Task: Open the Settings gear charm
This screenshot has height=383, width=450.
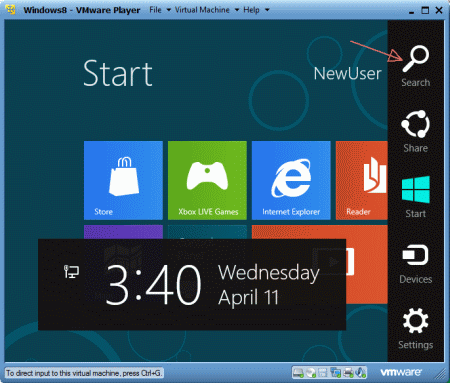Action: click(415, 329)
